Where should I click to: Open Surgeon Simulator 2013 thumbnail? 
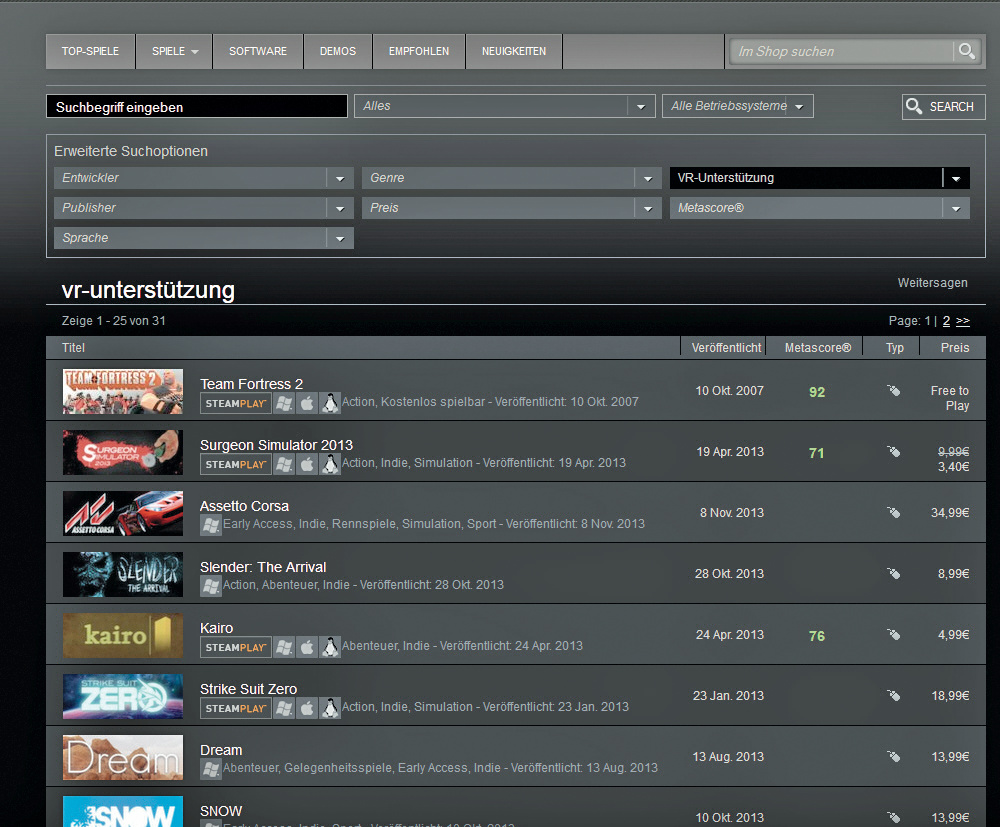123,453
